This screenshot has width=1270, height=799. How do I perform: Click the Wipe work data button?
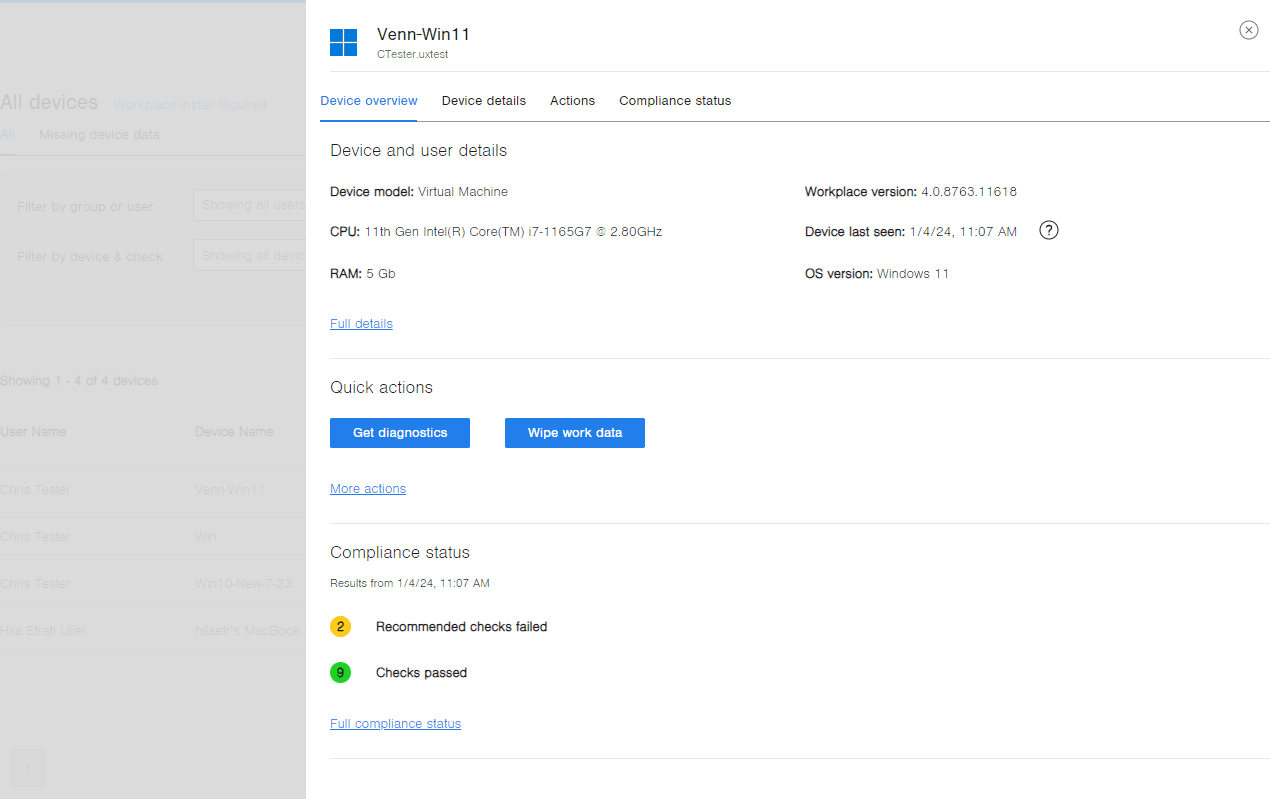[x=575, y=433]
